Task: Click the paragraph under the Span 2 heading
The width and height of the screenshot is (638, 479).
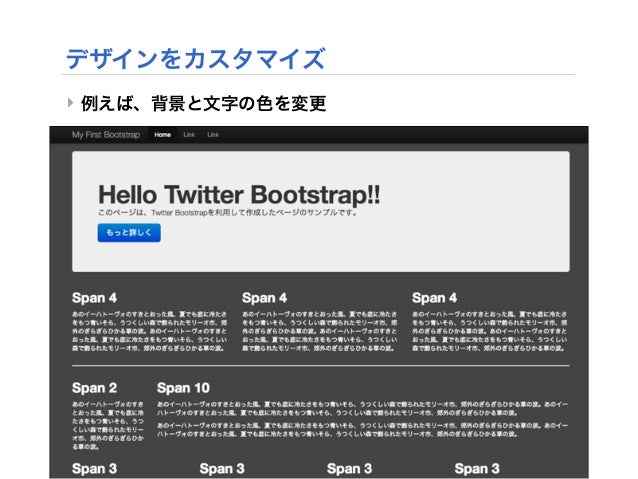Action: point(108,425)
